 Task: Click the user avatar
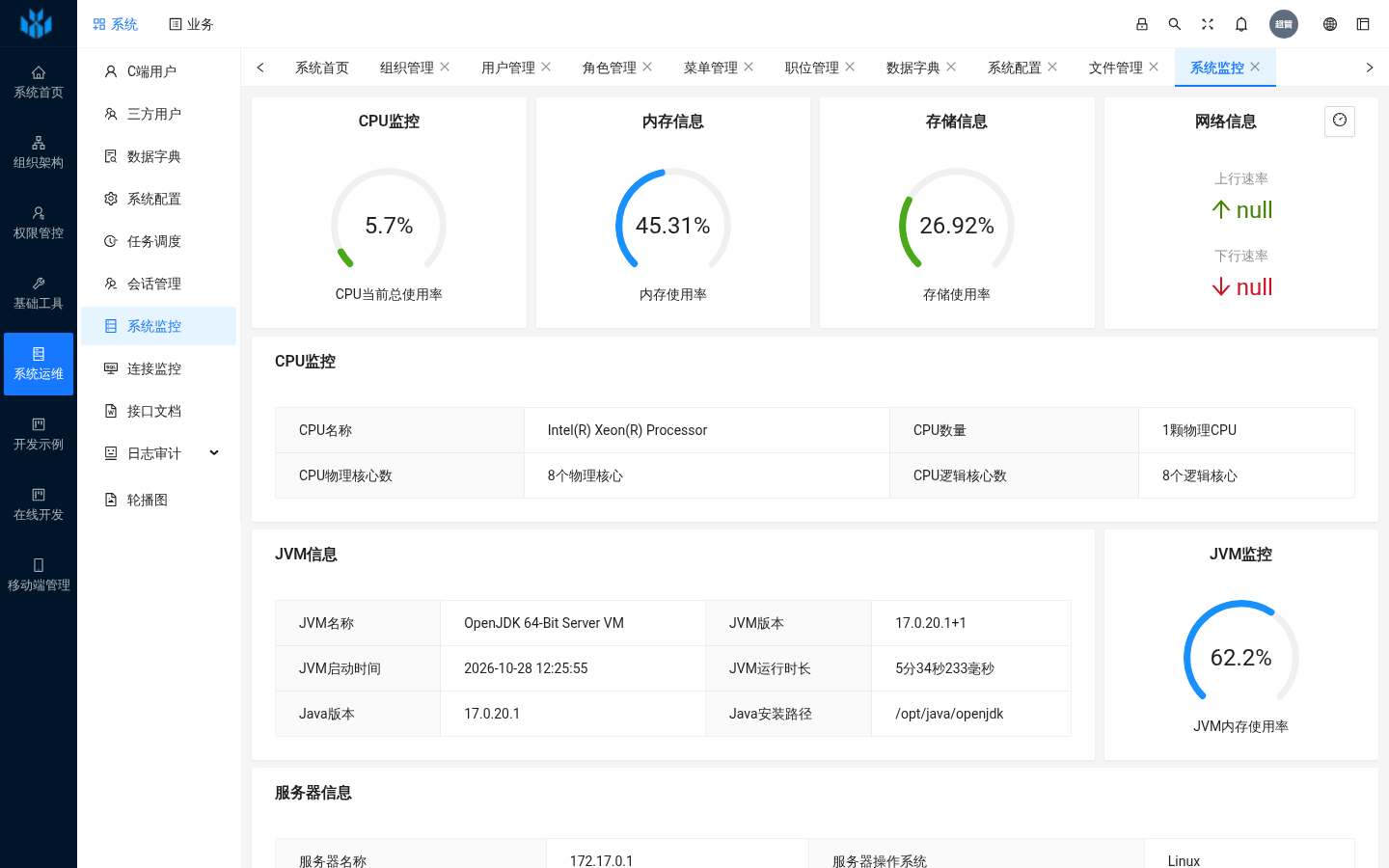(1284, 24)
